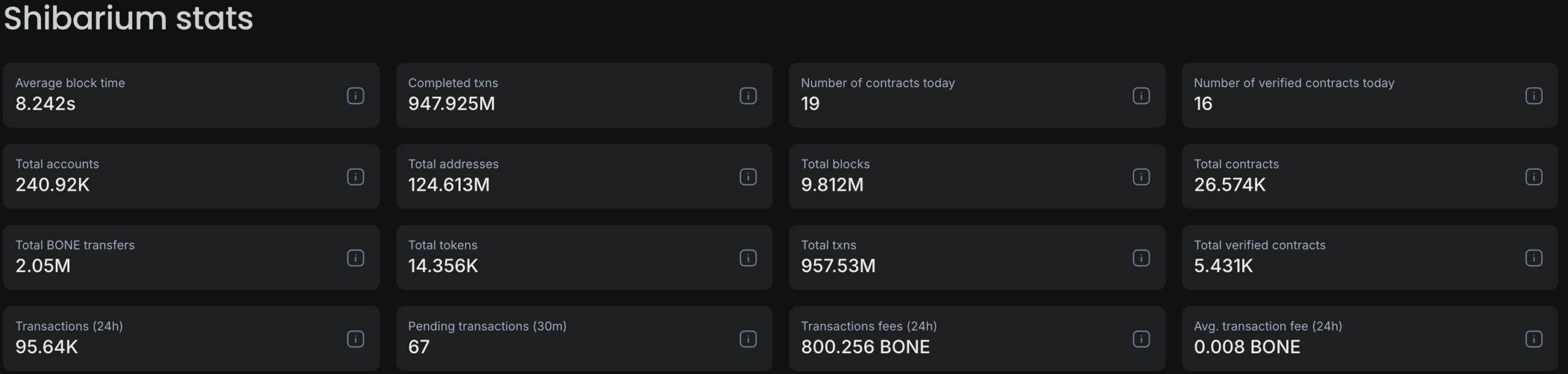Click the info icon on Avg. transaction fee
1568x374 pixels.
click(x=1533, y=338)
